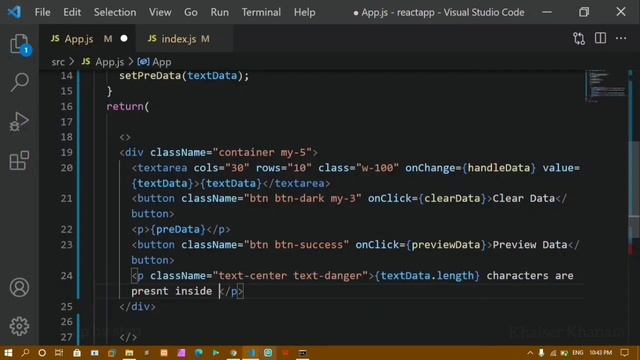Open the Terminal menu
640x360 pixels.
[x=261, y=12]
